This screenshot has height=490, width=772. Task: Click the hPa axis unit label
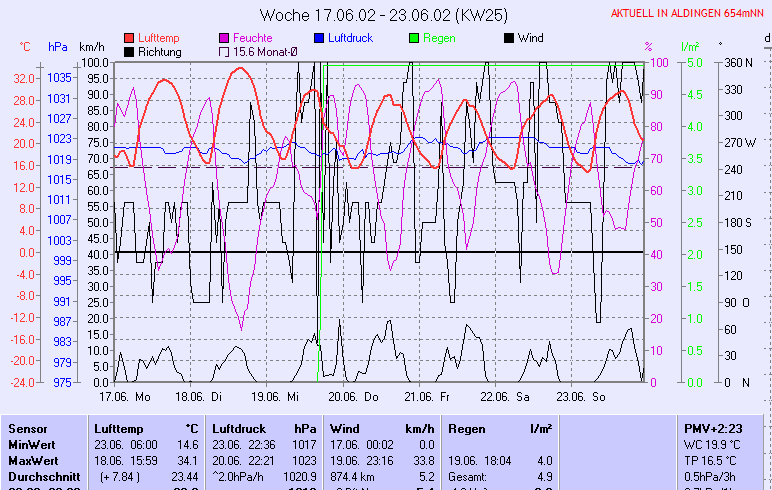coord(58,47)
